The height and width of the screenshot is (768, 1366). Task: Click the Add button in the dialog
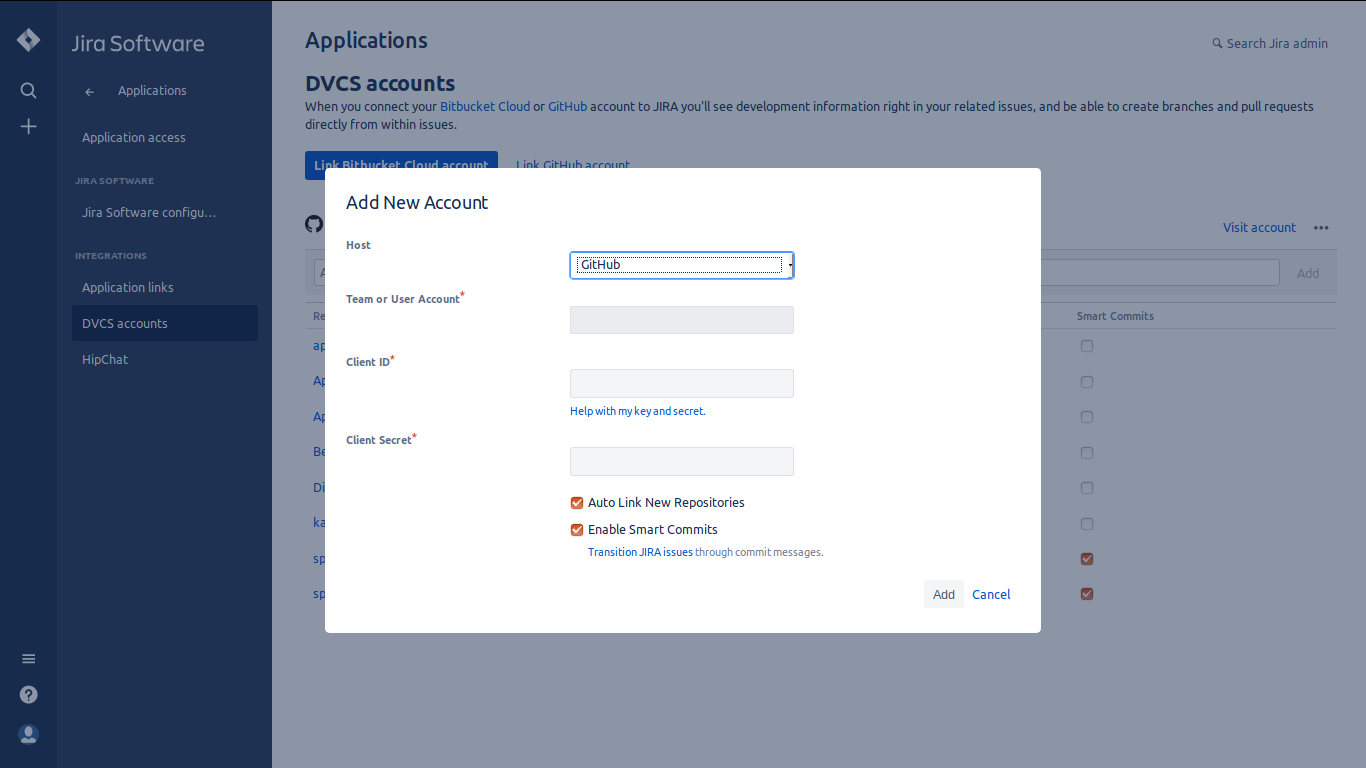(944, 594)
